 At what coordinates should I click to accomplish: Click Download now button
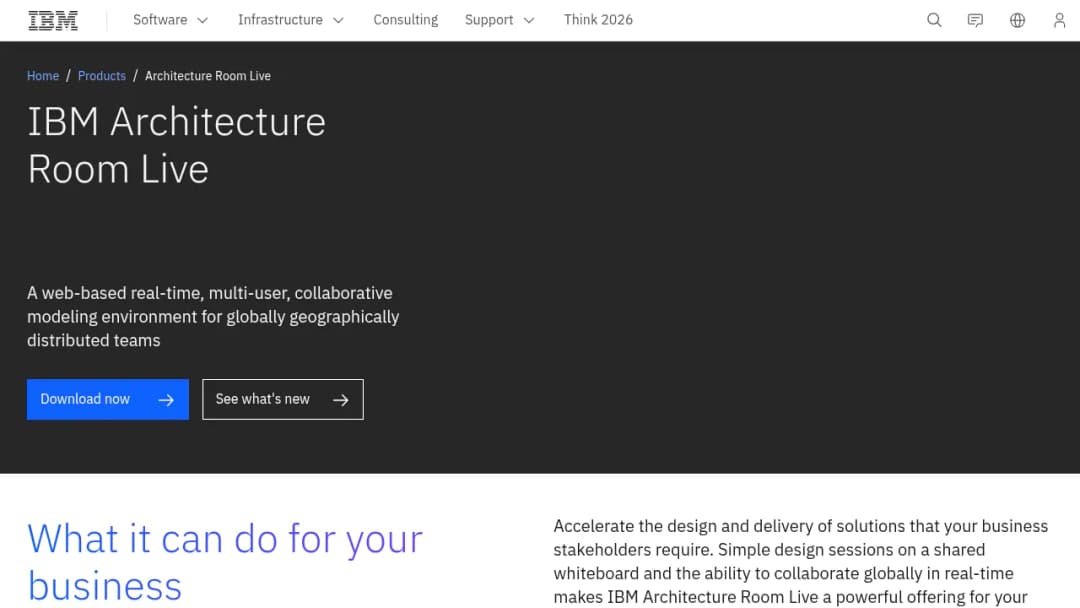coord(107,399)
